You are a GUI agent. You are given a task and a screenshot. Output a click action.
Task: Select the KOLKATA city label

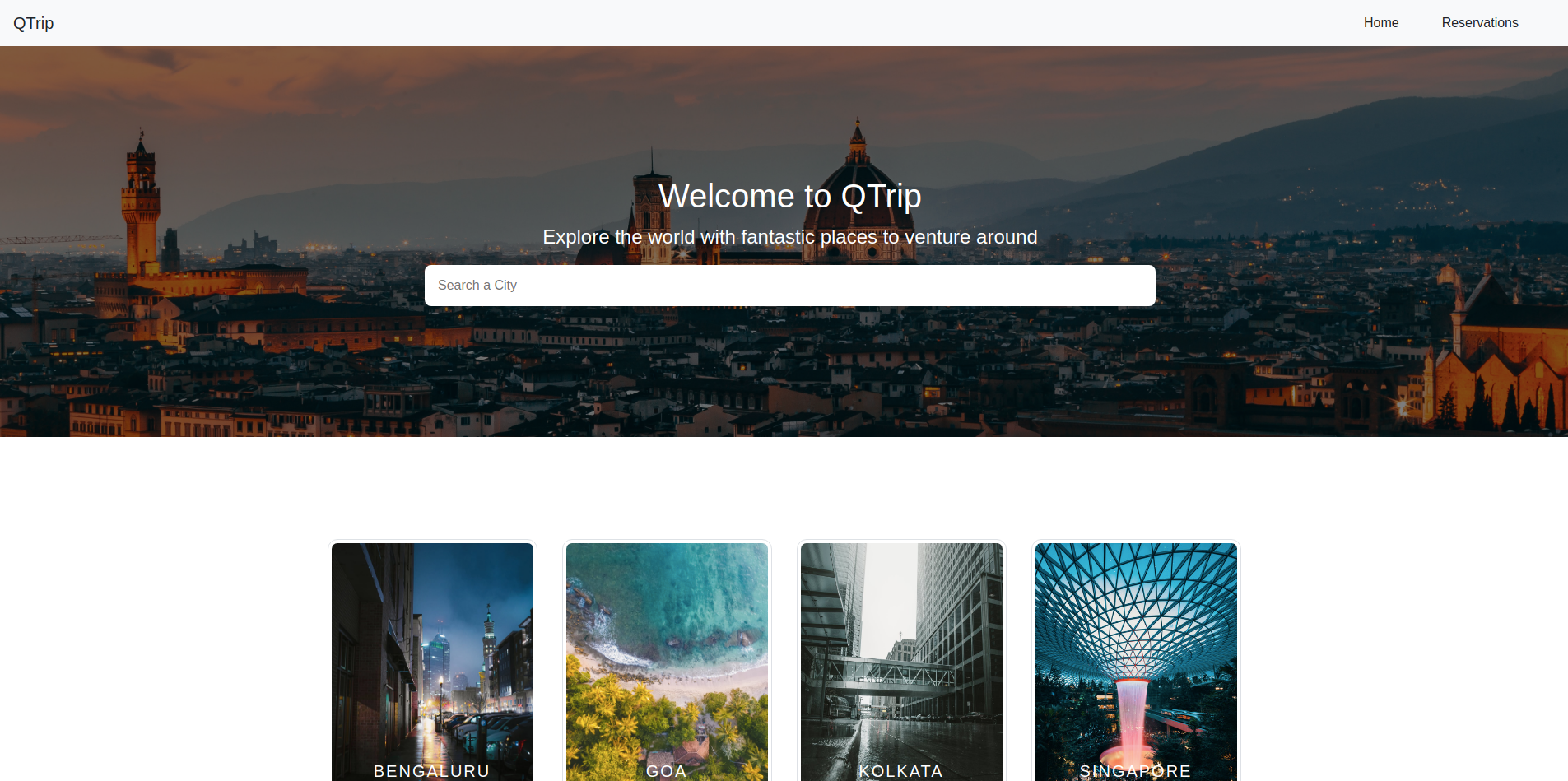[x=900, y=770]
